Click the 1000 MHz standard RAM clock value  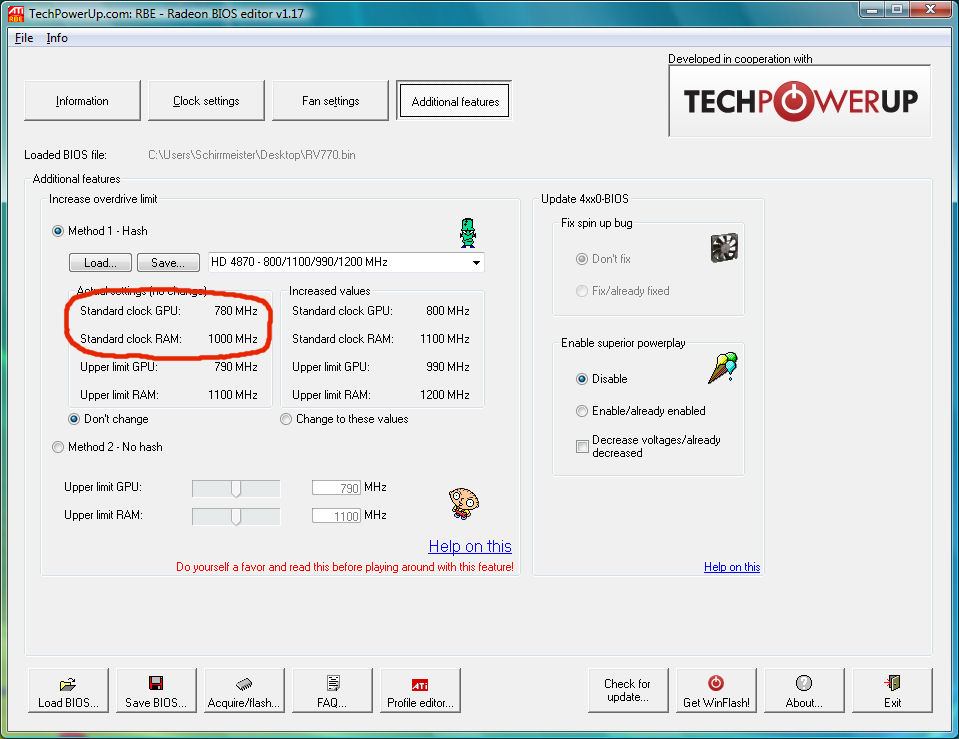[233, 339]
